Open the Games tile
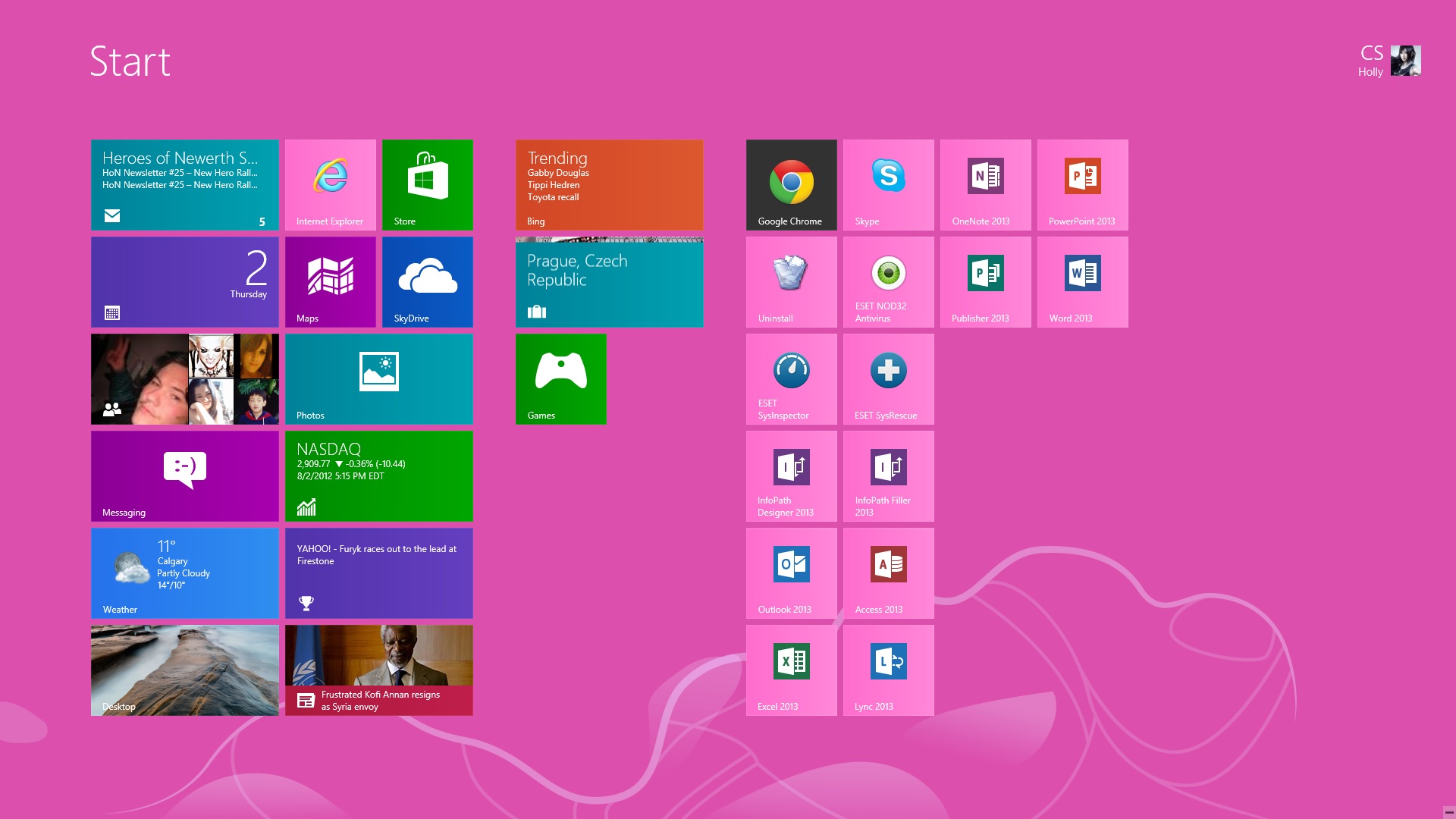 (560, 378)
